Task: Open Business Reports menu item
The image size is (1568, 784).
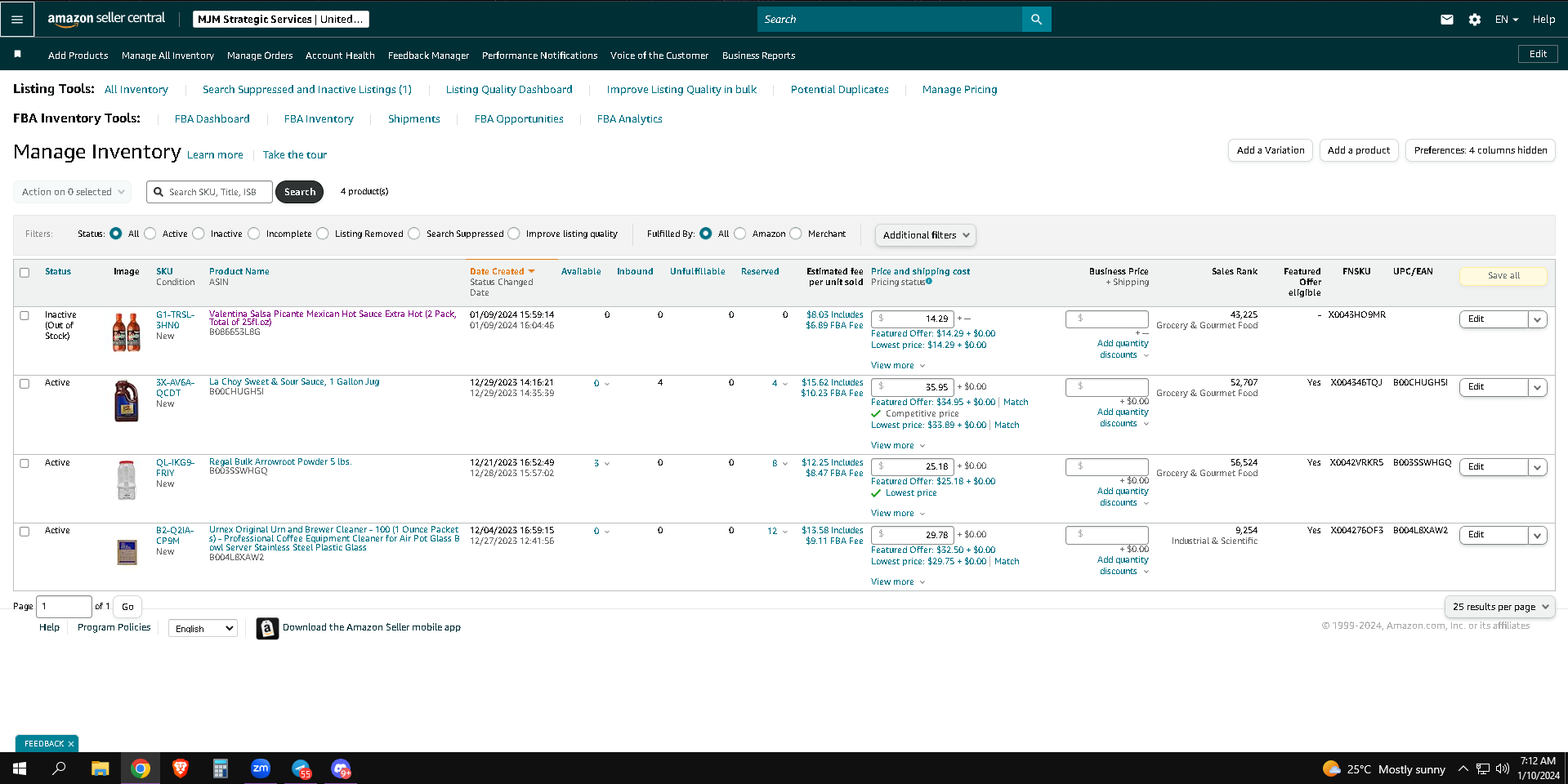Action: (x=758, y=56)
